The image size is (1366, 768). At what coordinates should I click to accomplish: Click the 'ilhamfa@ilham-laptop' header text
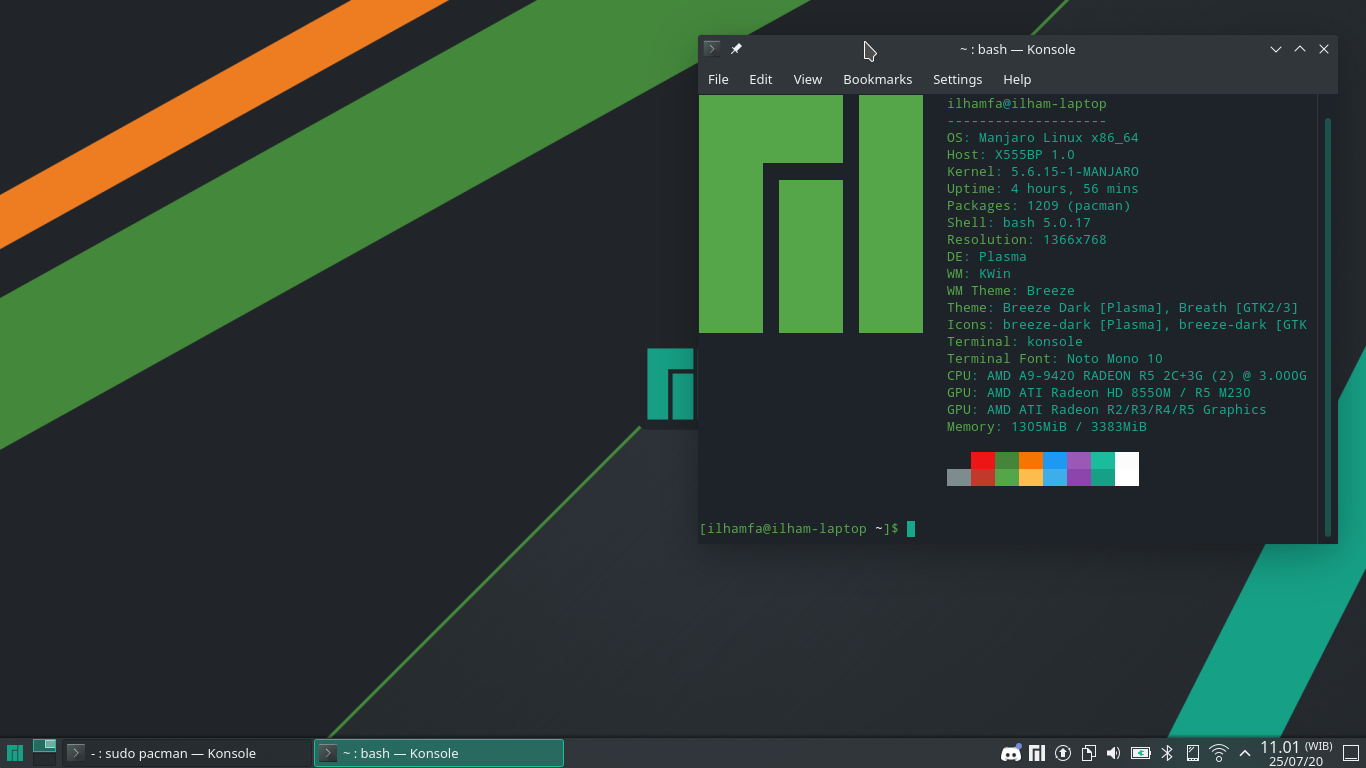coord(1027,103)
